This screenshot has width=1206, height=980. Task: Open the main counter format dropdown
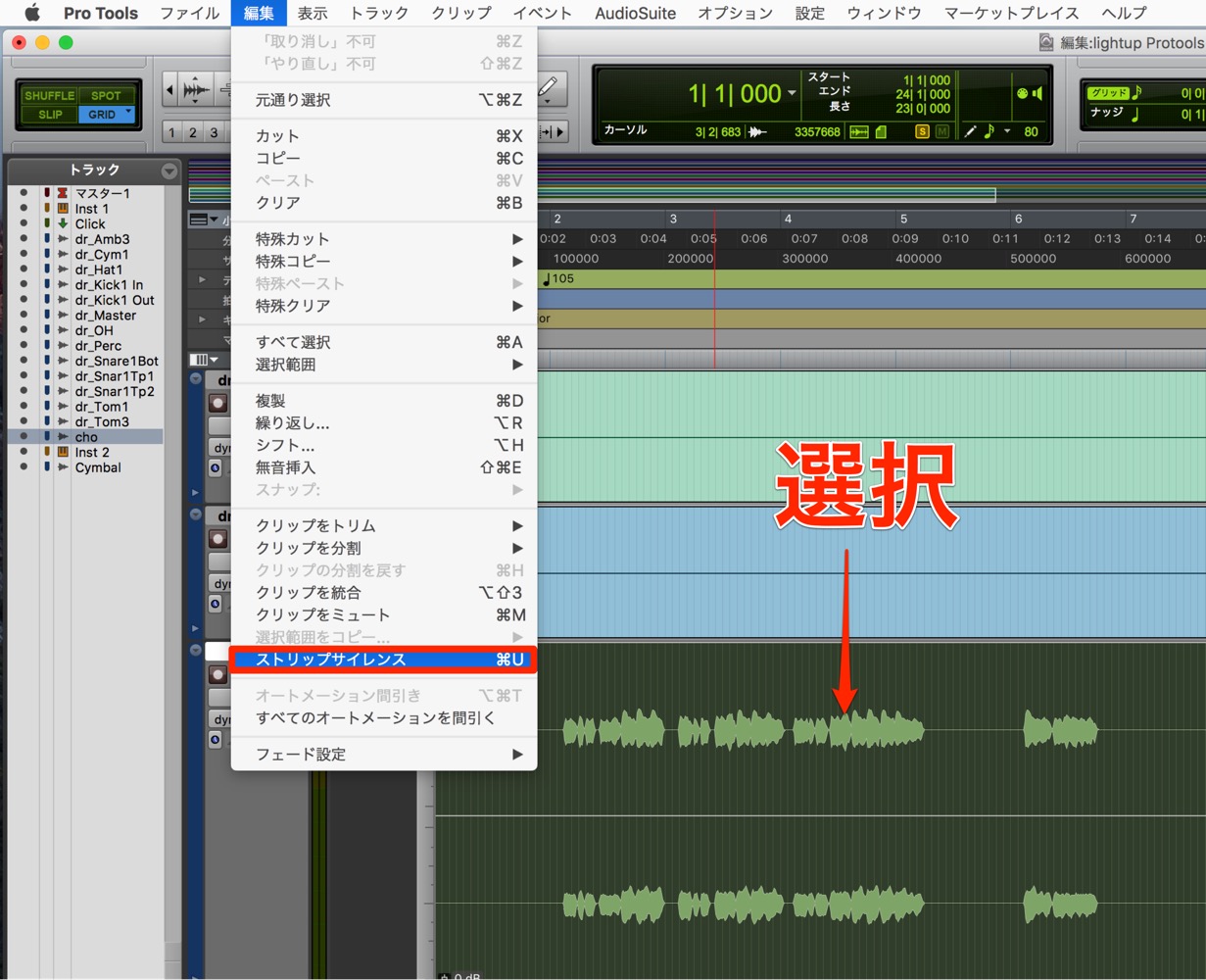[792, 94]
